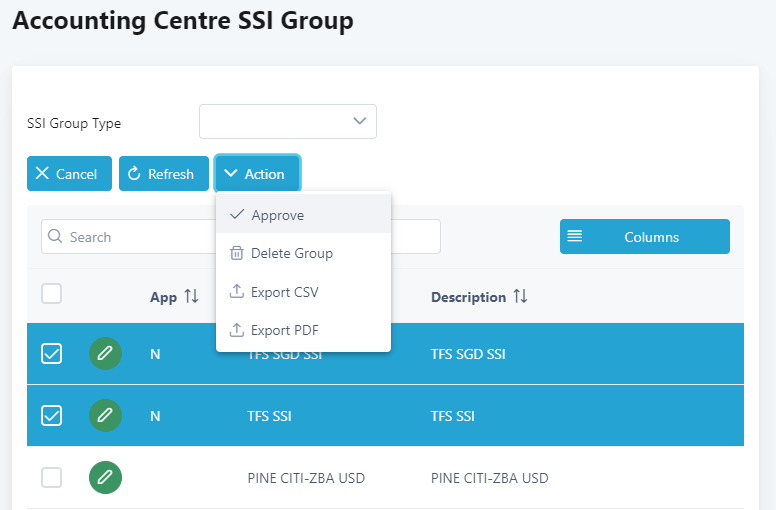Screen dimensions: 776x510
Task: Uncheck the TFS SSI row checkbox
Action: [51, 416]
